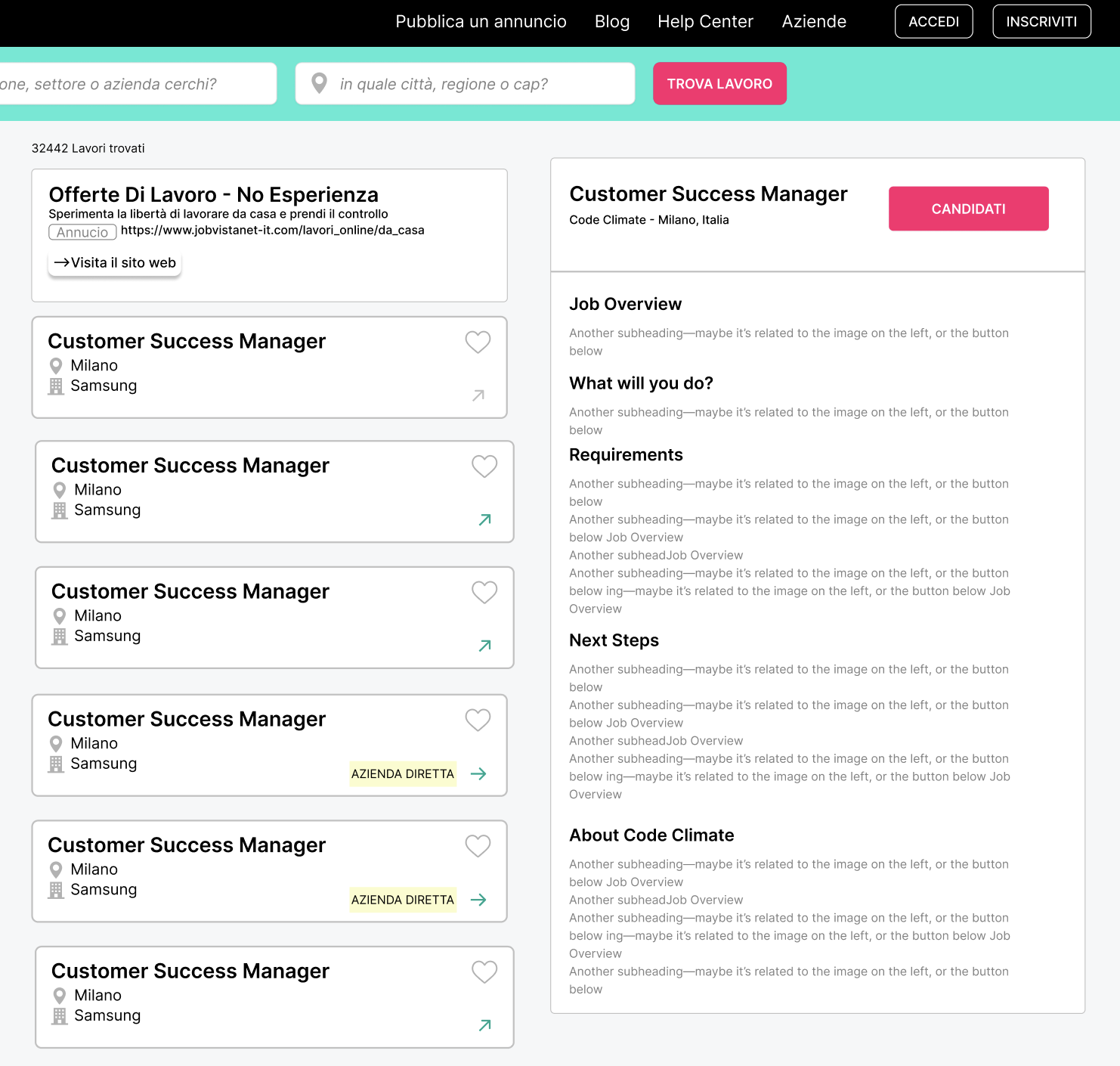The width and height of the screenshot is (1120, 1066).
Task: Open the arrow on the third Samsung listing
Action: (x=485, y=646)
